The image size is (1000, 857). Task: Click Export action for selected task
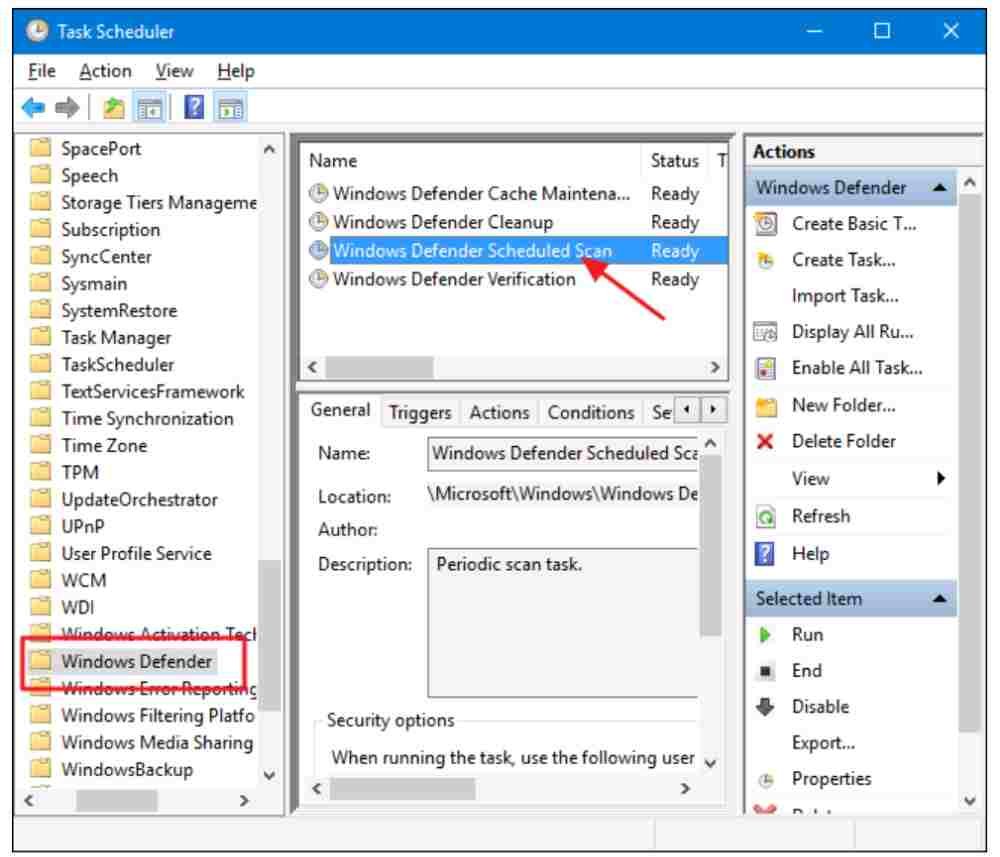click(x=823, y=743)
